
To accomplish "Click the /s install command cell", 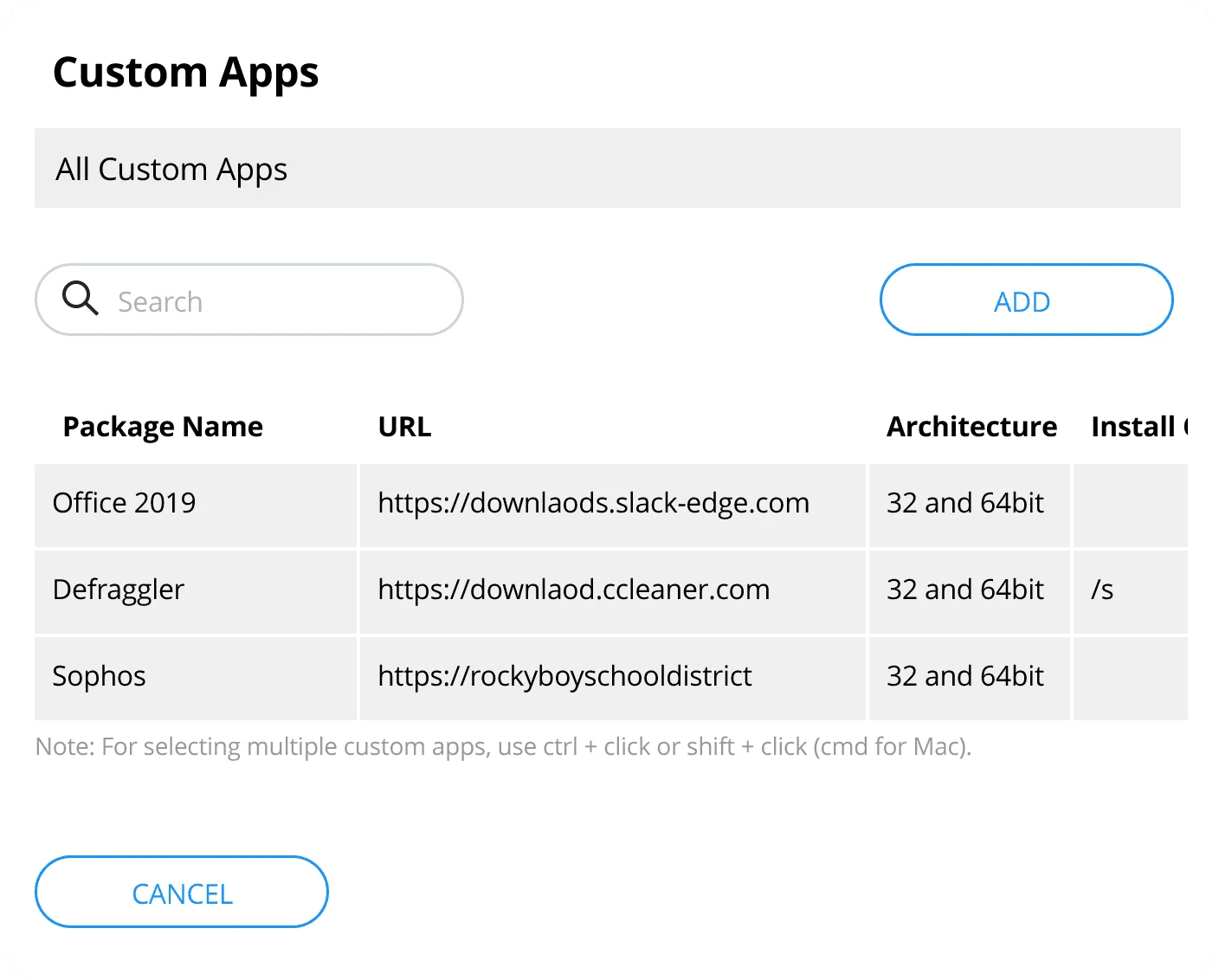I will (1103, 590).
